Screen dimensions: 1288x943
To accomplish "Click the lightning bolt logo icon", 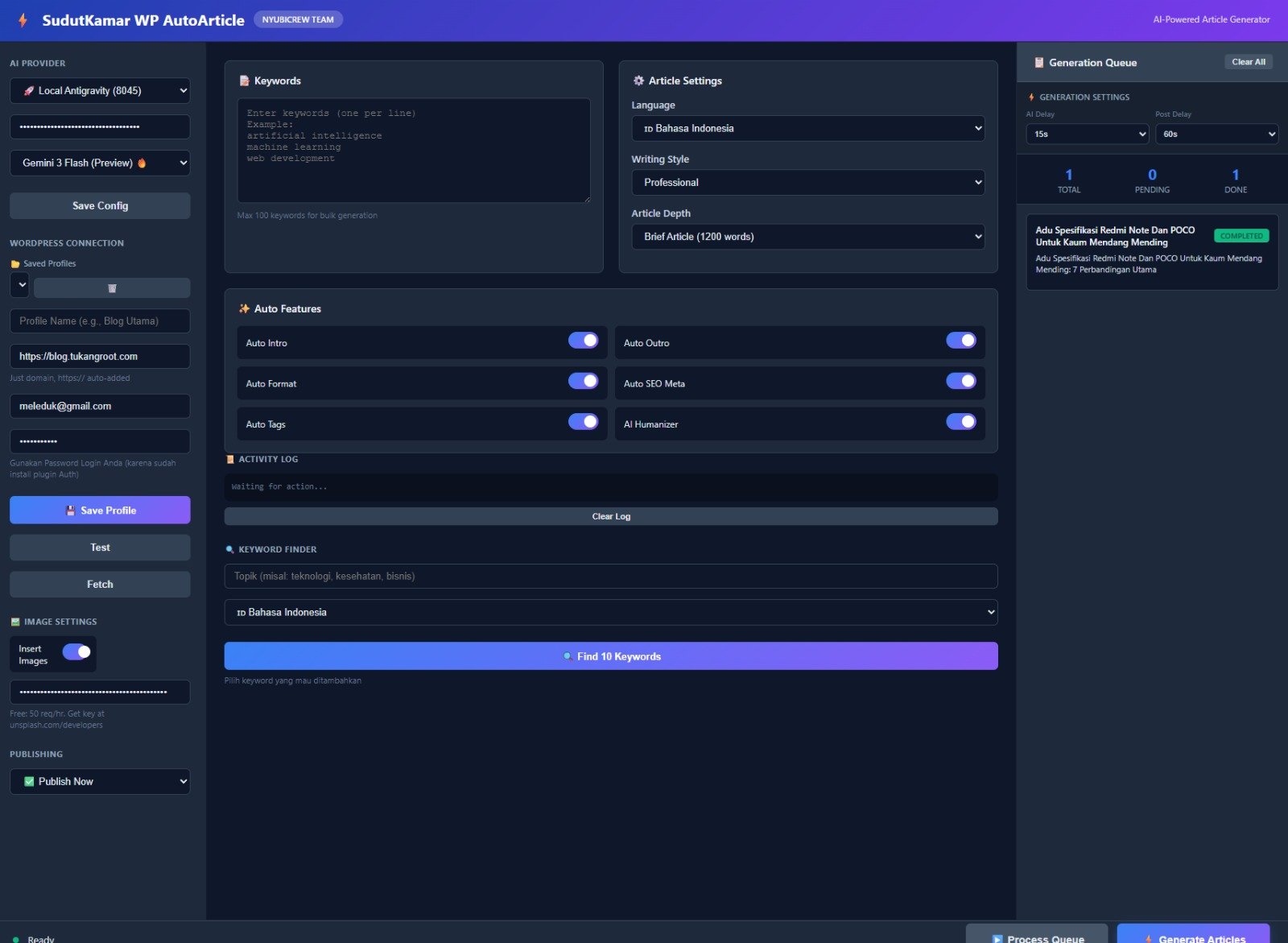I will (x=22, y=20).
